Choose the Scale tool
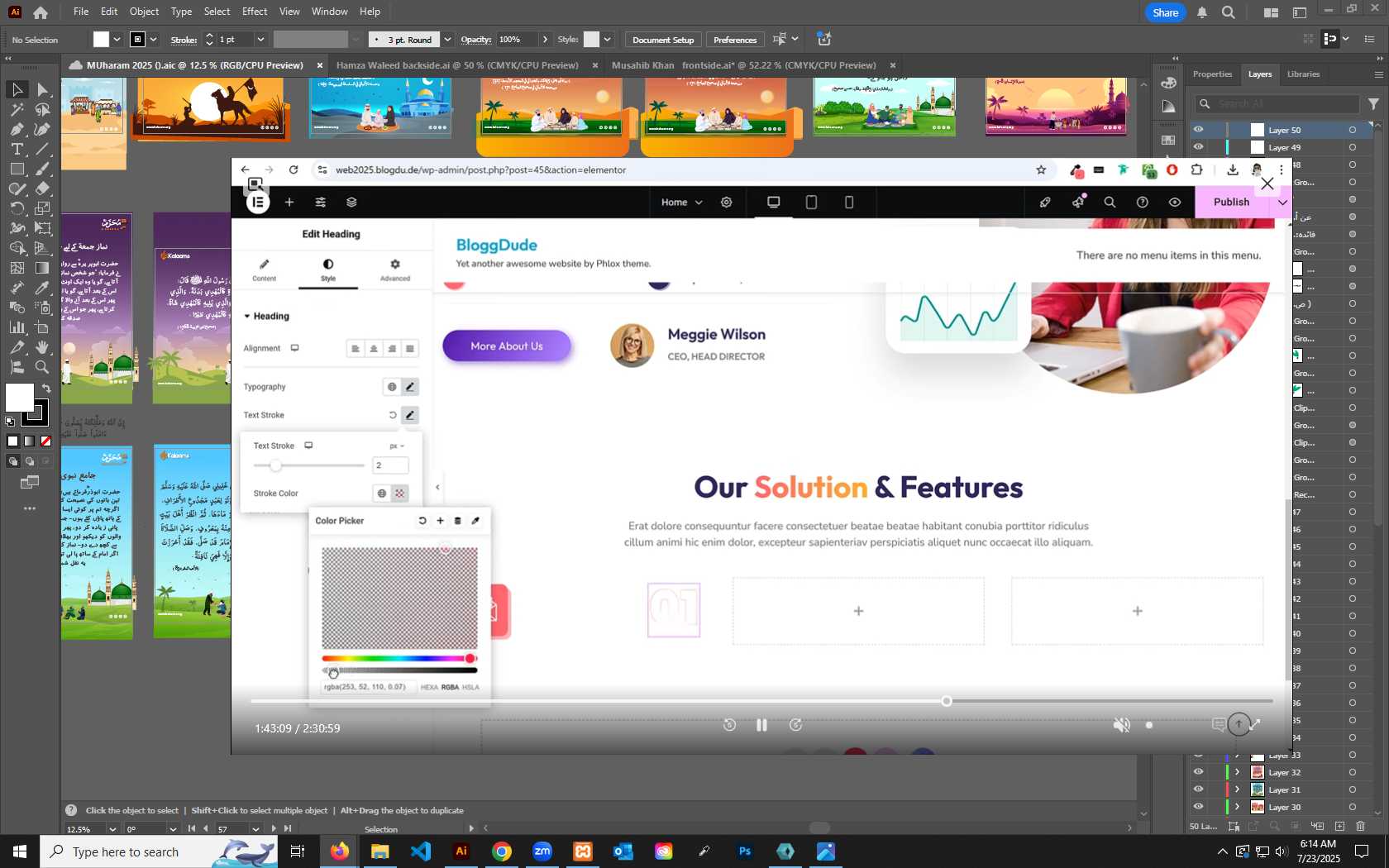 pyautogui.click(x=43, y=208)
